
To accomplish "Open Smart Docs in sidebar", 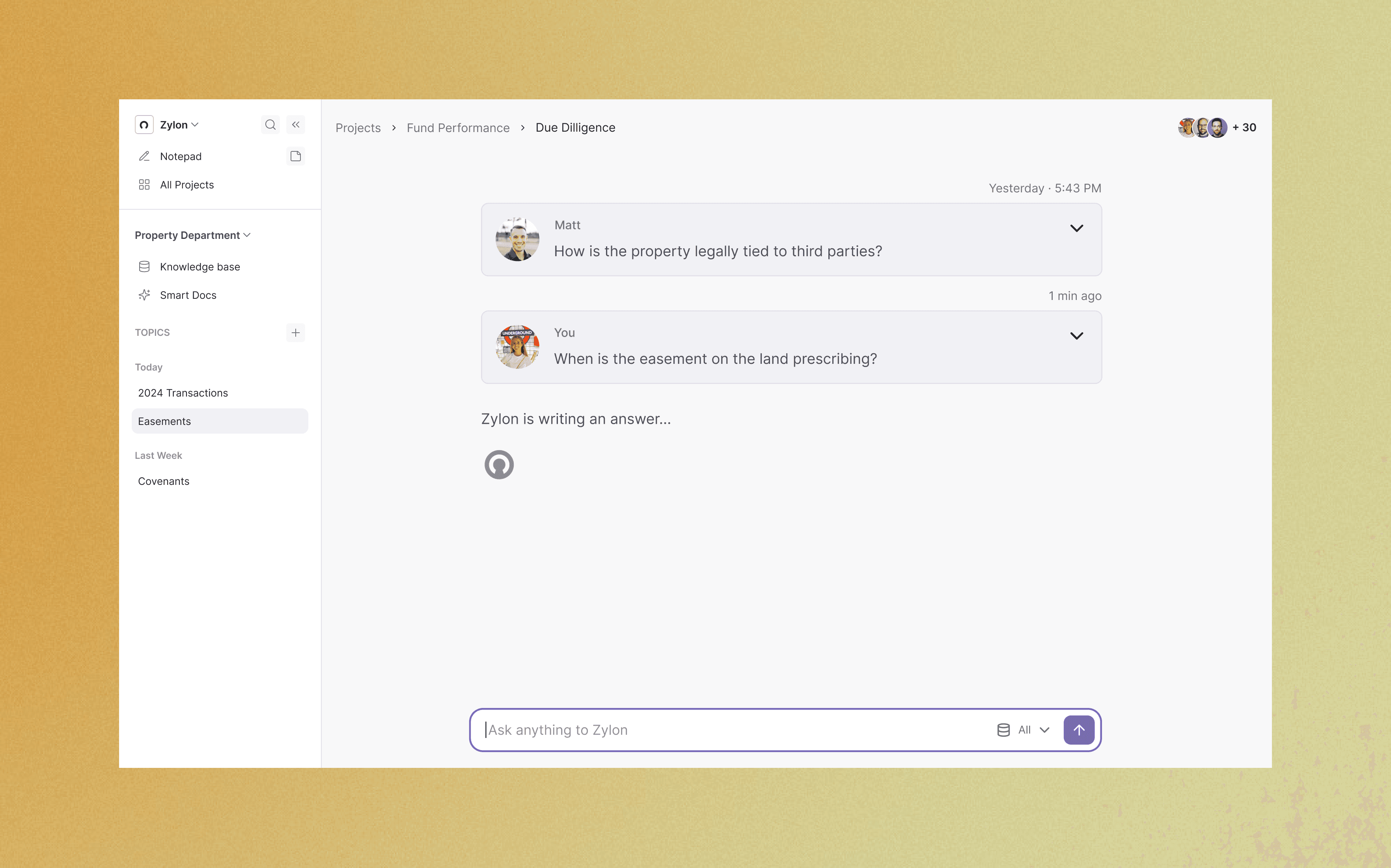I will 188,295.
